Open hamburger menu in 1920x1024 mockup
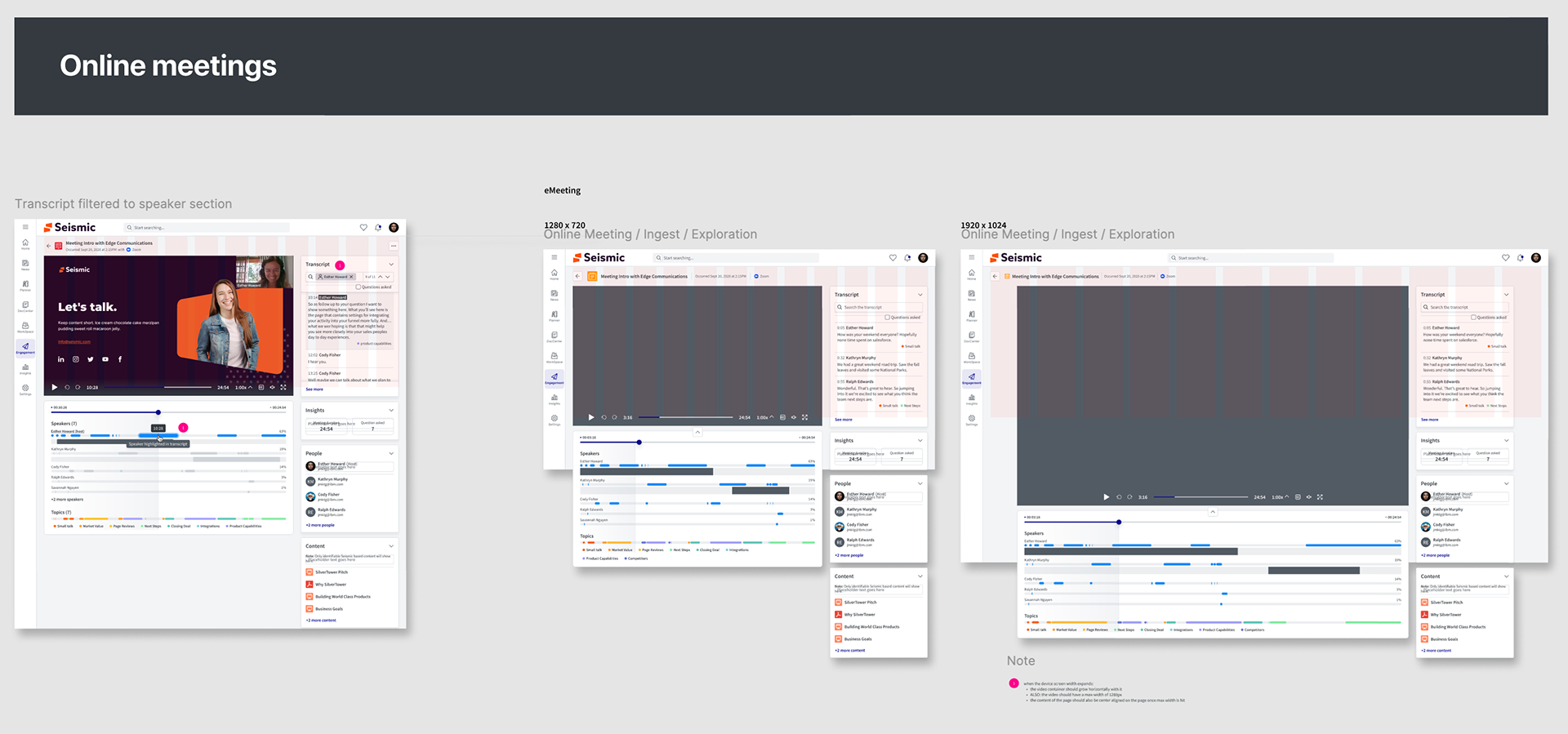 click(971, 257)
